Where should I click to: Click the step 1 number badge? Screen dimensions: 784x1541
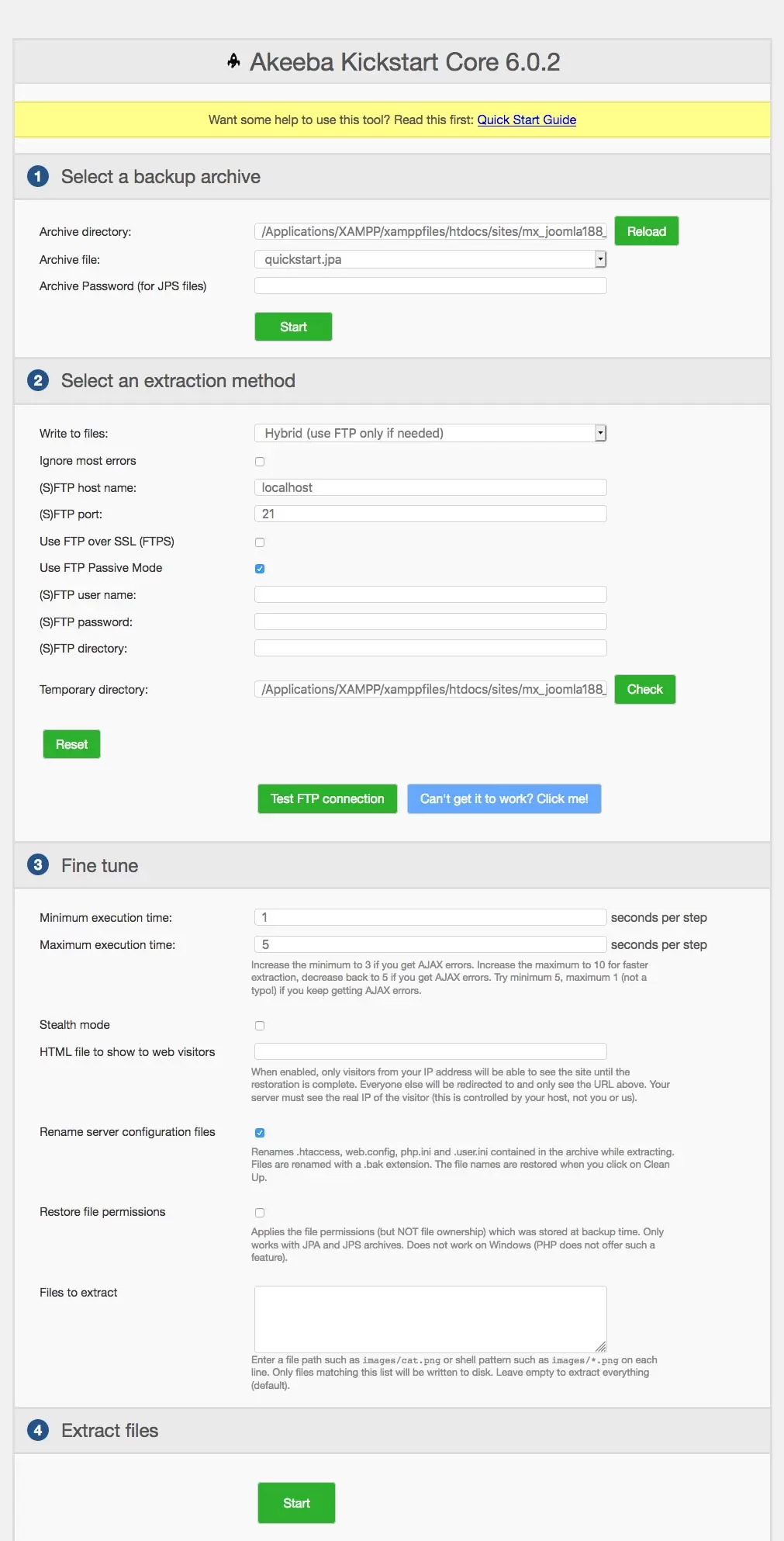coord(36,176)
